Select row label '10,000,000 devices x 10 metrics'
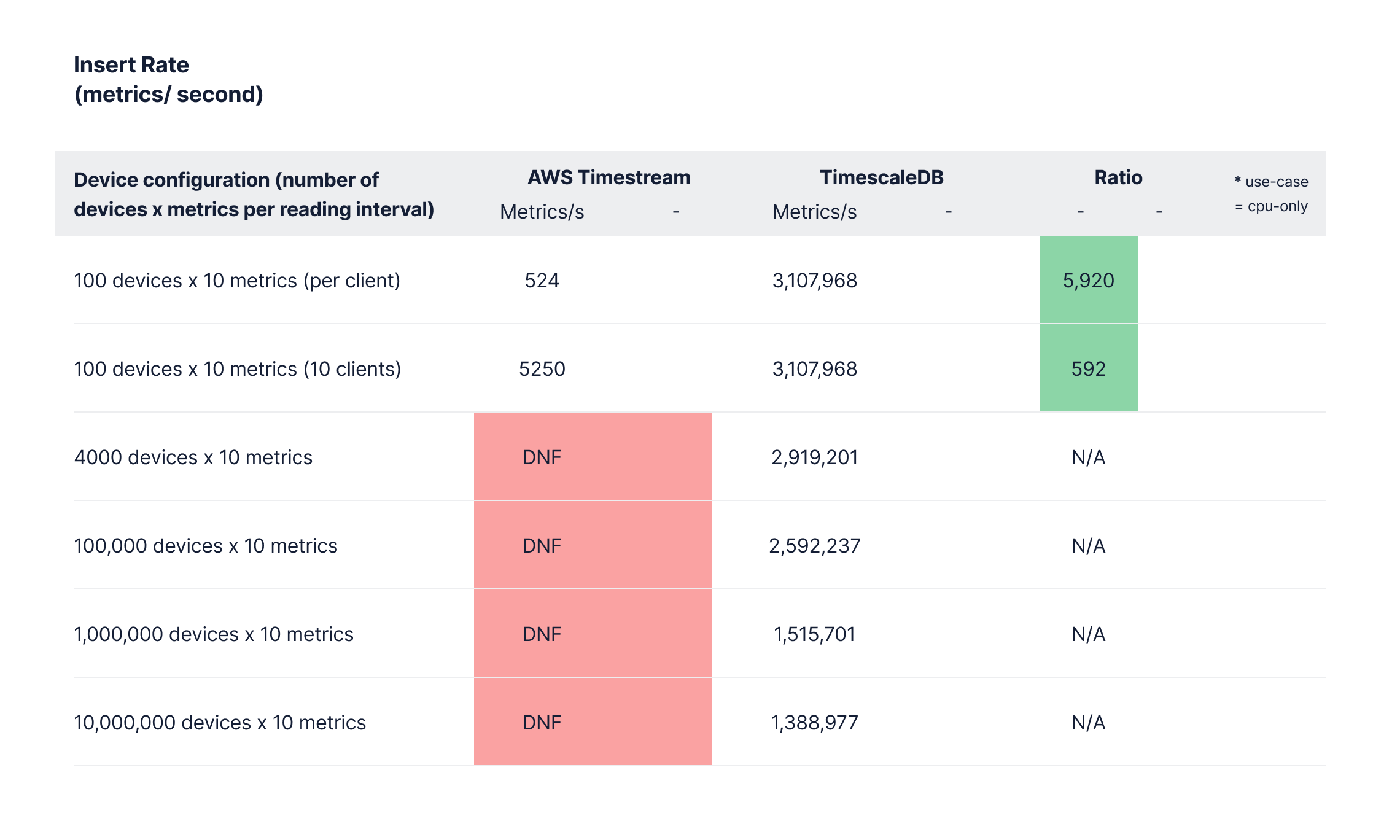The image size is (1400, 840). pos(219,722)
